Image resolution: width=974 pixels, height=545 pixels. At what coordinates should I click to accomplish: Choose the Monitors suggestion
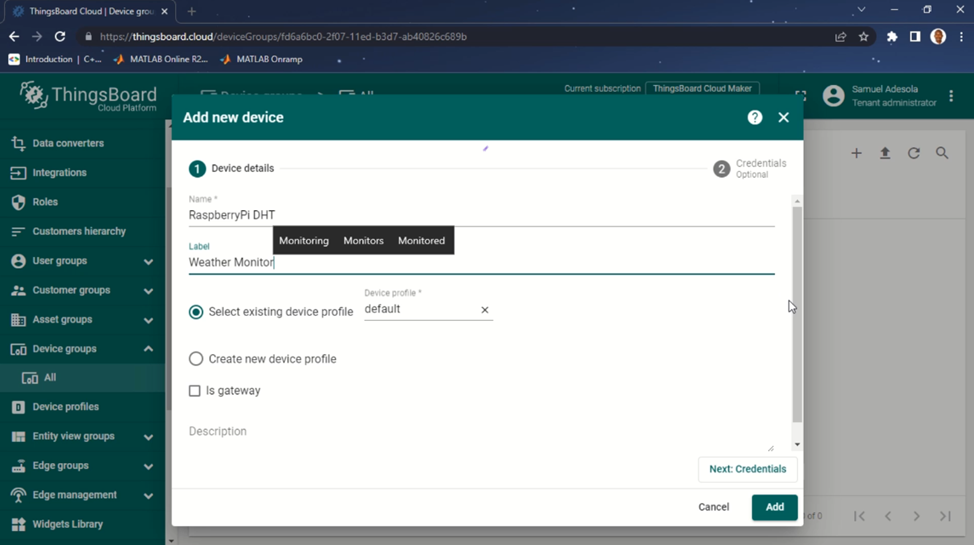(x=363, y=240)
